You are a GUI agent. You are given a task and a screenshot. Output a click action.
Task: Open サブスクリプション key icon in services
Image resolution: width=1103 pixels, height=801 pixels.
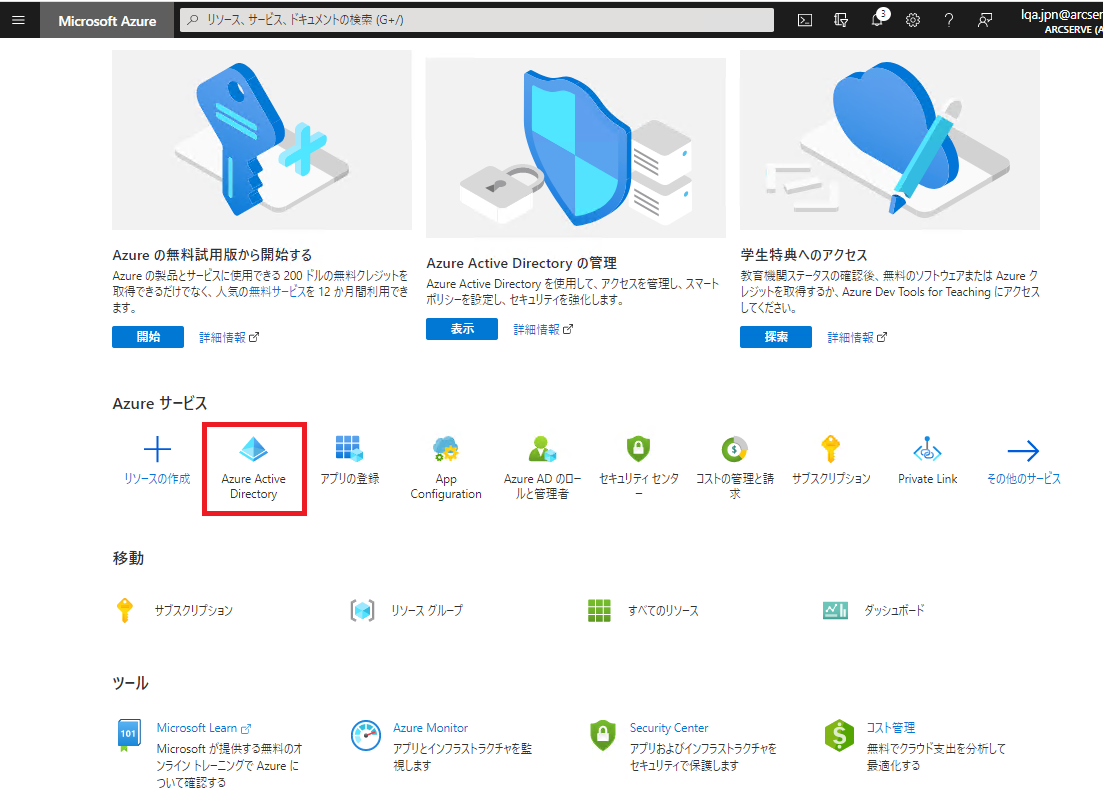[831, 449]
